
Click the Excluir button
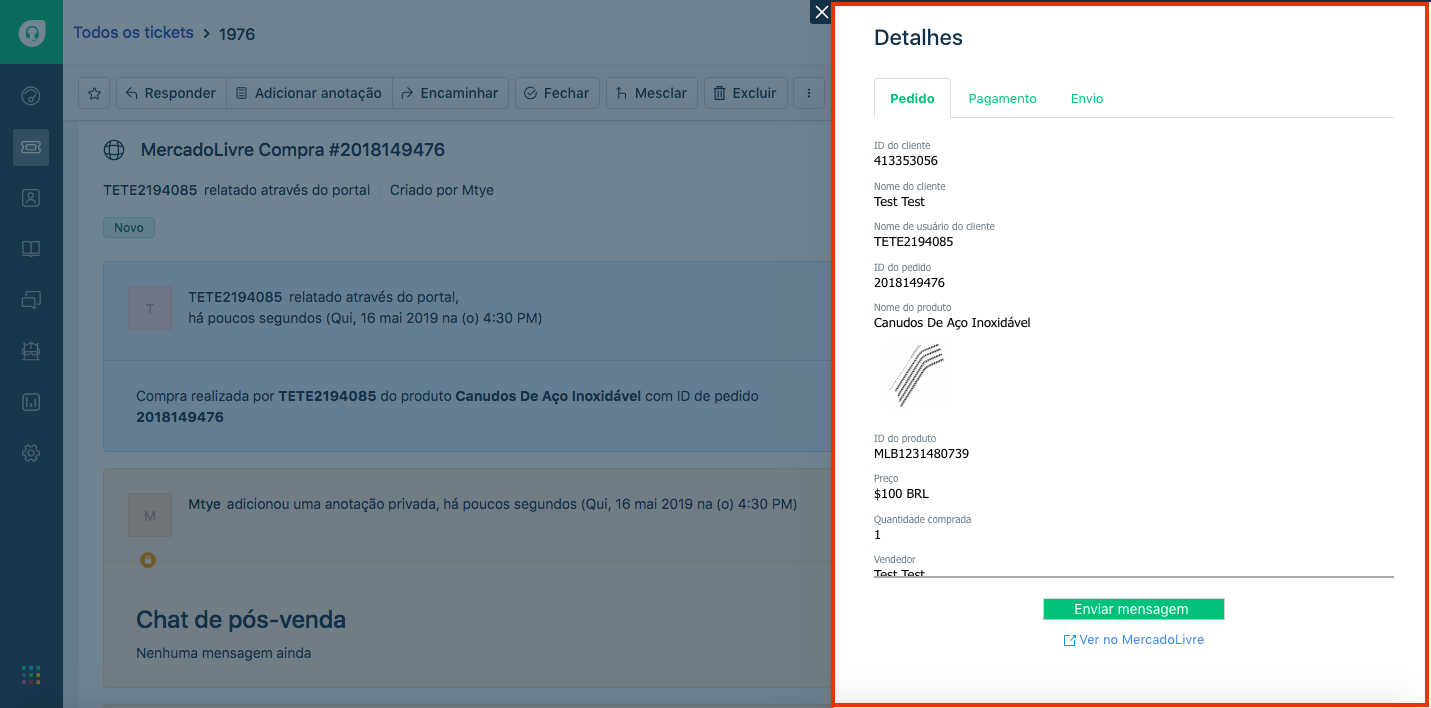click(746, 93)
